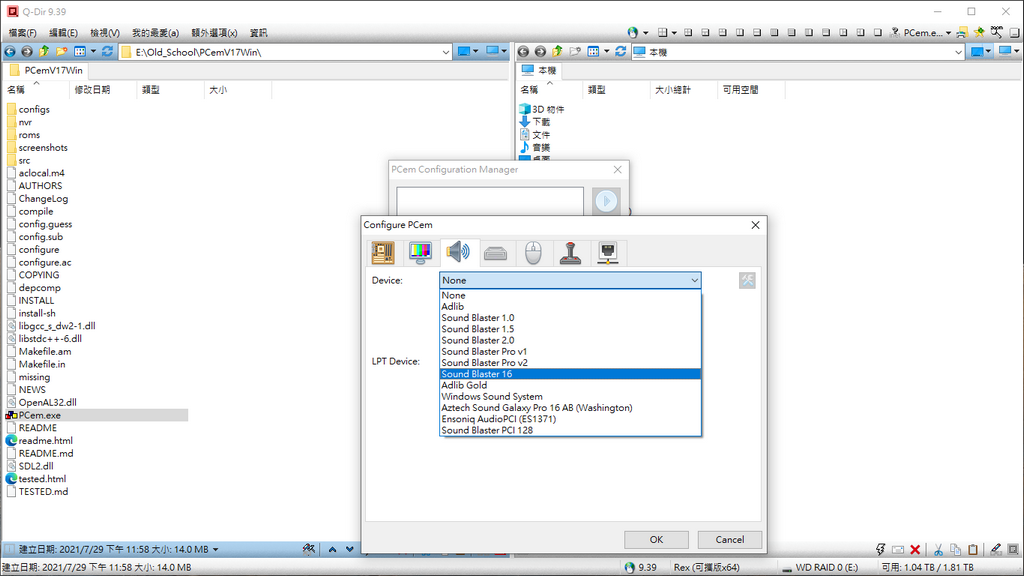Click the printer icon in top-right toolbar

[962, 32]
